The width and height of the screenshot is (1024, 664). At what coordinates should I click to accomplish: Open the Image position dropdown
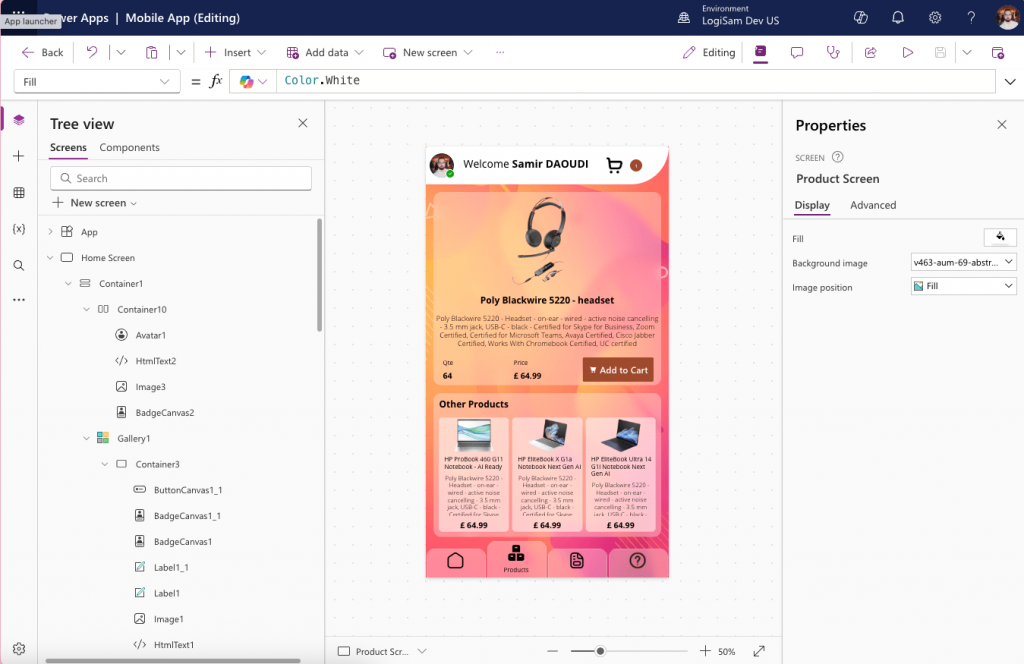(x=963, y=286)
